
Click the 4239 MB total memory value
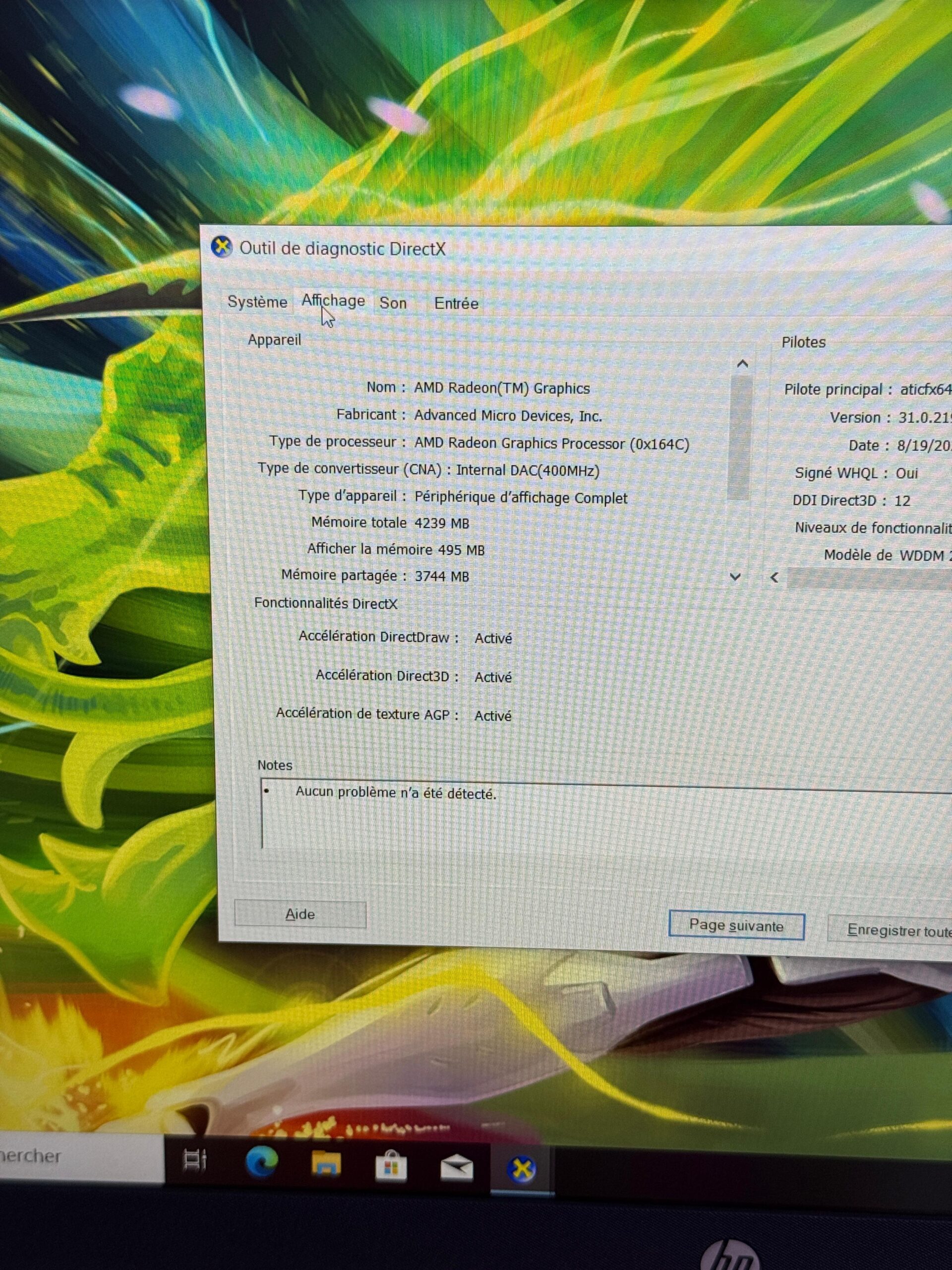(x=442, y=523)
